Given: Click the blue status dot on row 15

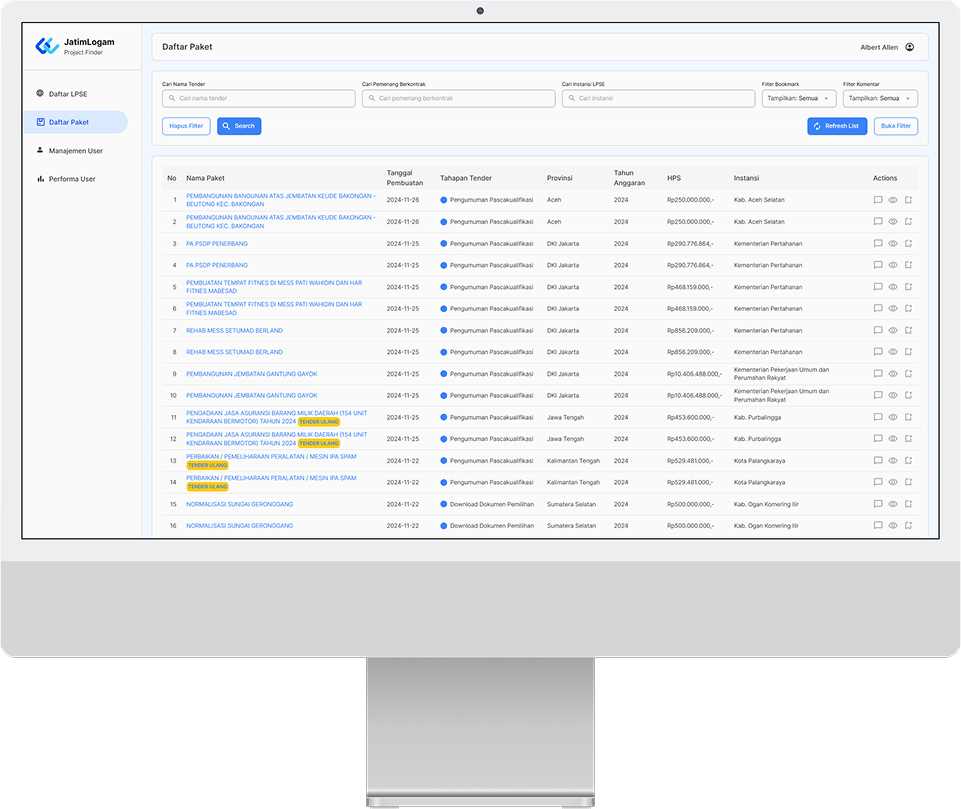Looking at the screenshot, I should tap(444, 504).
